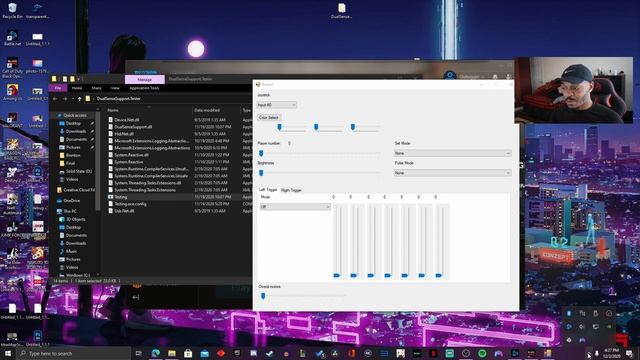
Task: Select Solid State (D:) in Explorer sidebar
Action: 79,171
